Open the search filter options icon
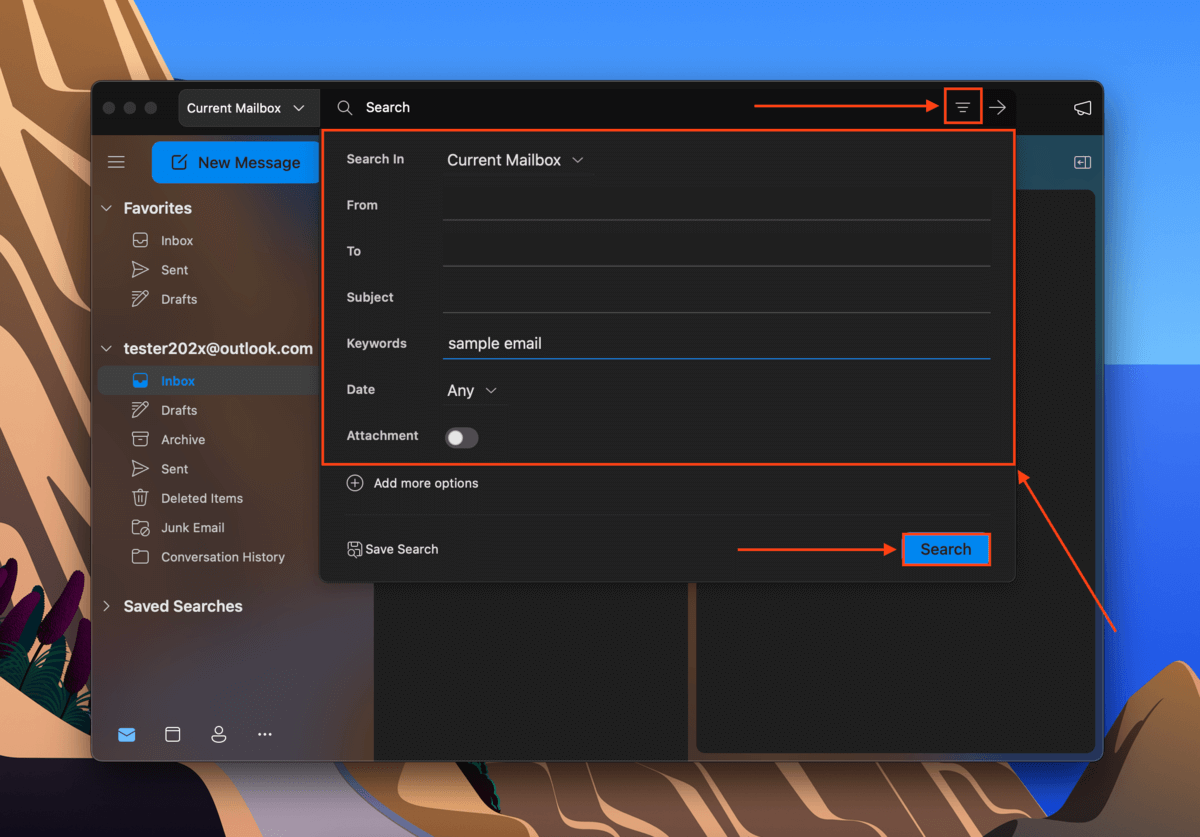This screenshot has height=837, width=1200. pyautogui.click(x=963, y=107)
